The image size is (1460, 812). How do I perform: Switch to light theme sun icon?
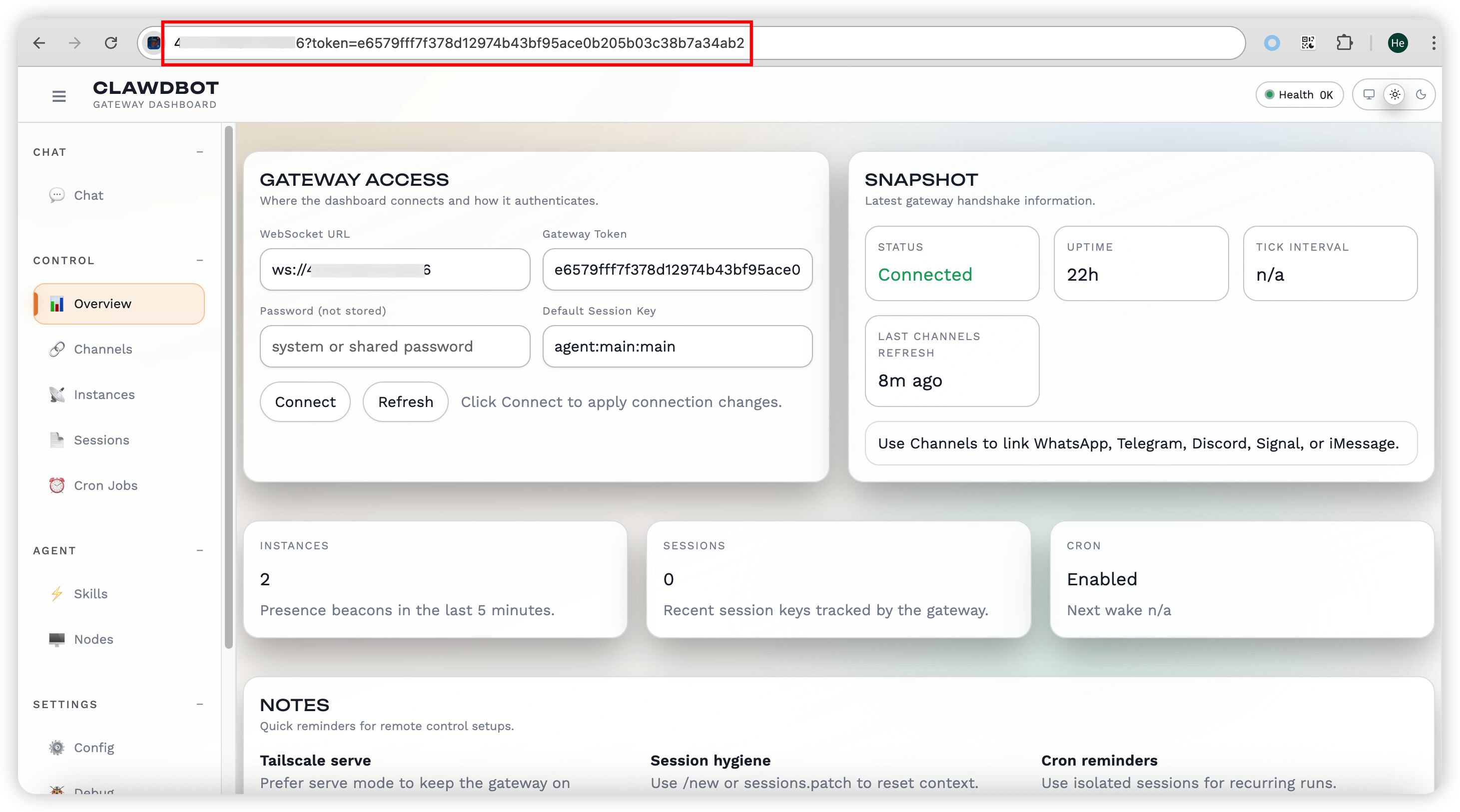click(x=1395, y=94)
